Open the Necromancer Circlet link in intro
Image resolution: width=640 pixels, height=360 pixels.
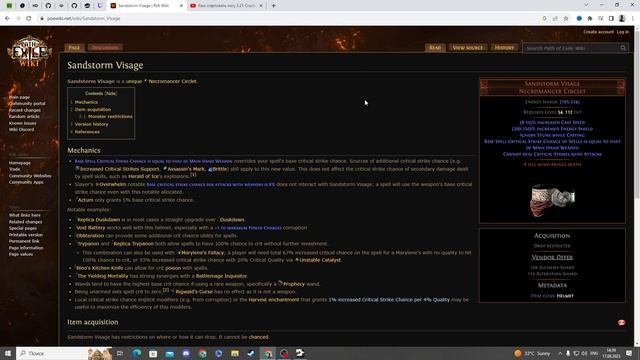(x=172, y=81)
